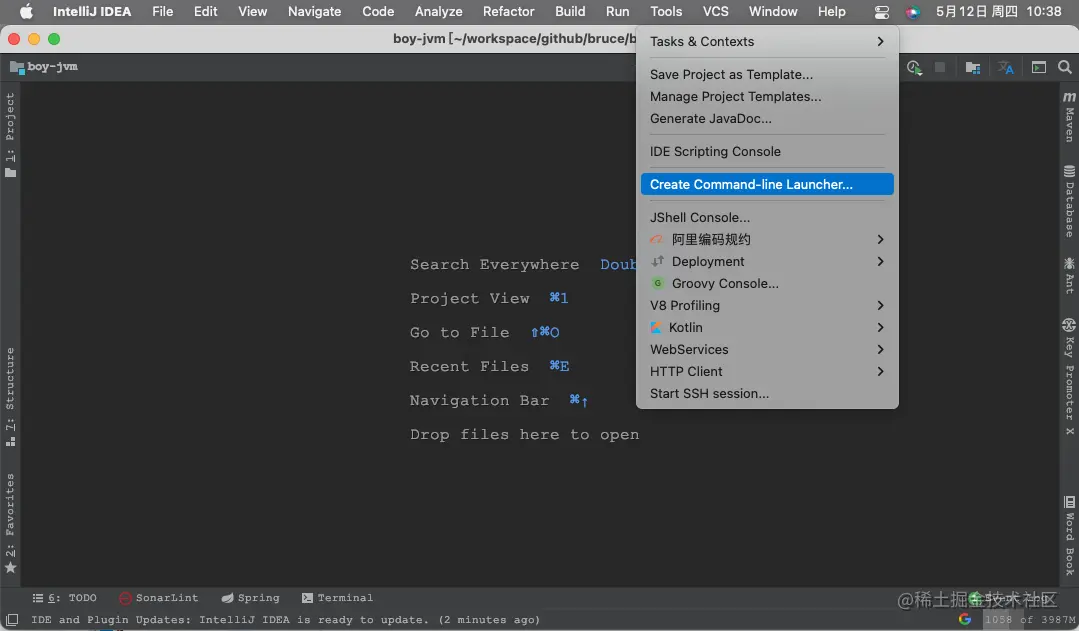Open the Project tool window stripe

pyautogui.click(x=10, y=134)
